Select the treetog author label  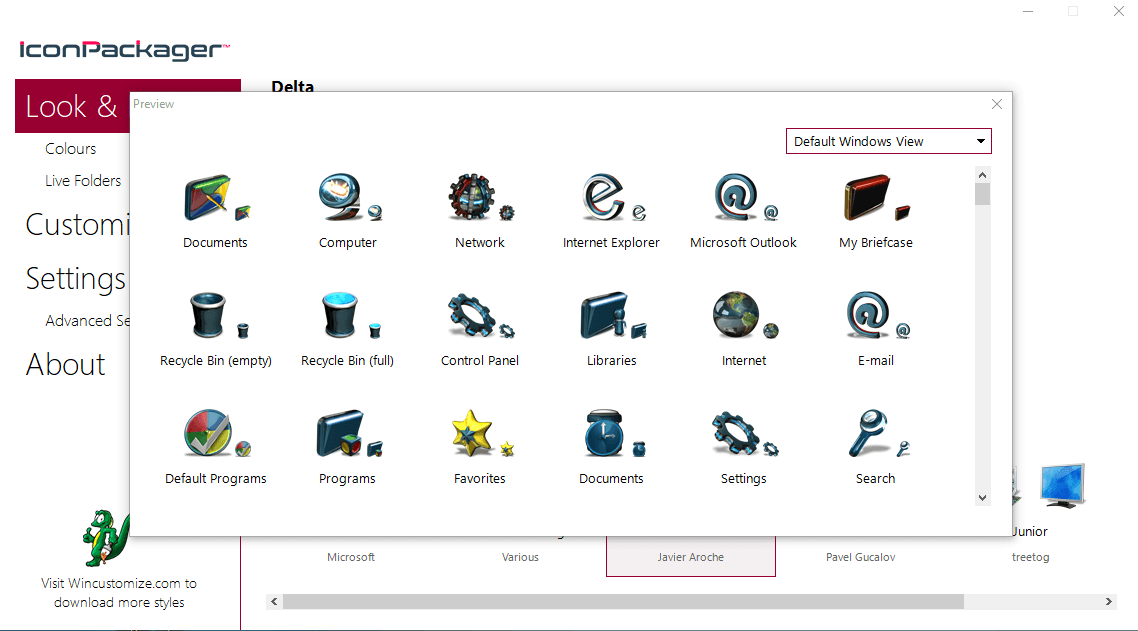coord(1031,557)
